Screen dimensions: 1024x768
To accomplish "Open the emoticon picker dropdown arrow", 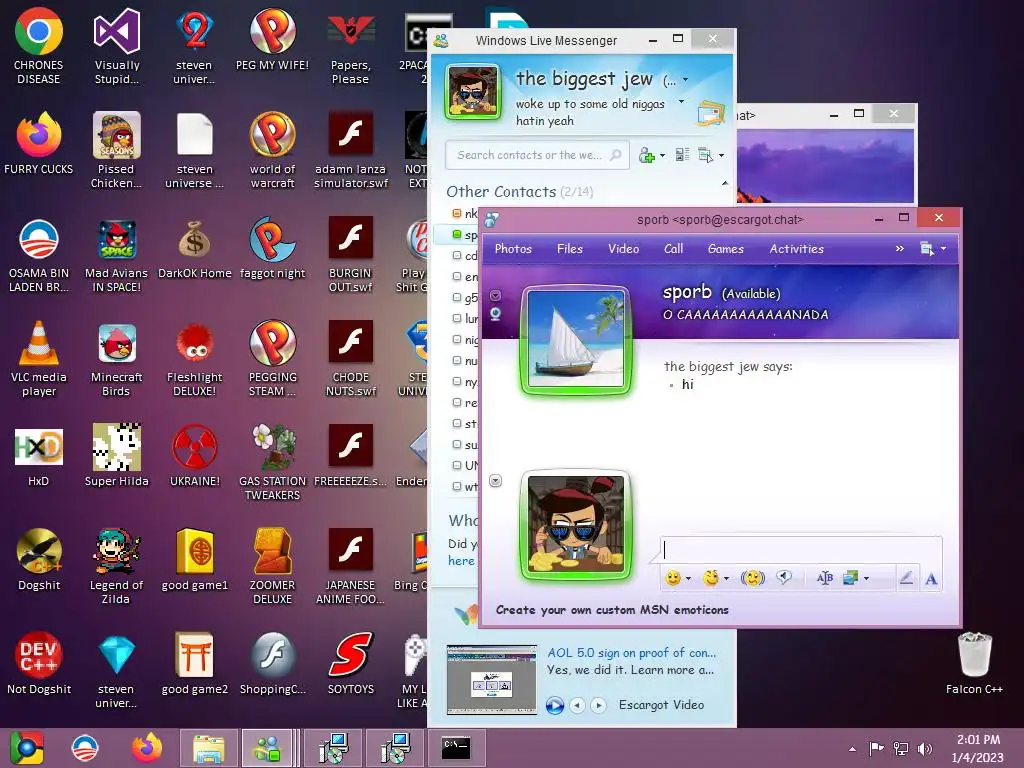I will [x=688, y=579].
